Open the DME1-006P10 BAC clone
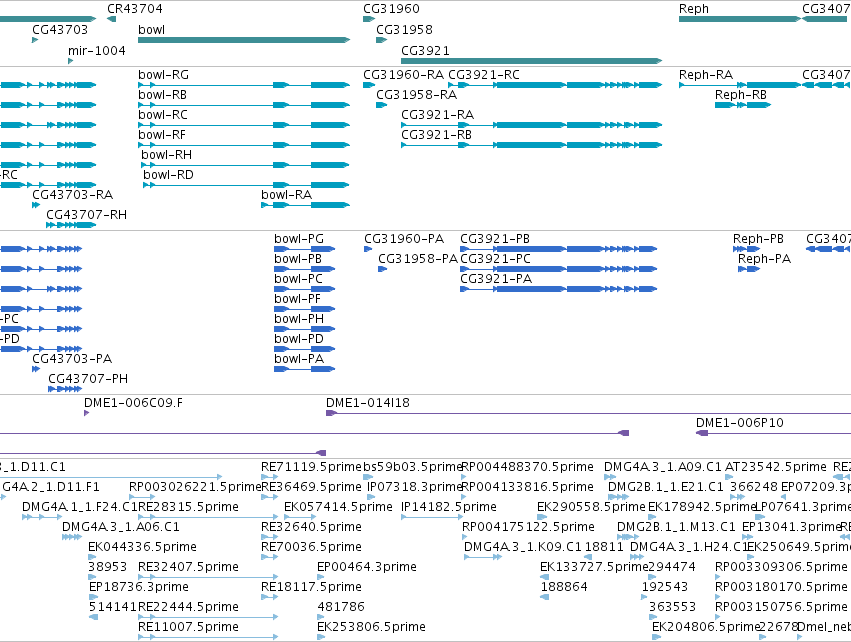 click(x=773, y=433)
